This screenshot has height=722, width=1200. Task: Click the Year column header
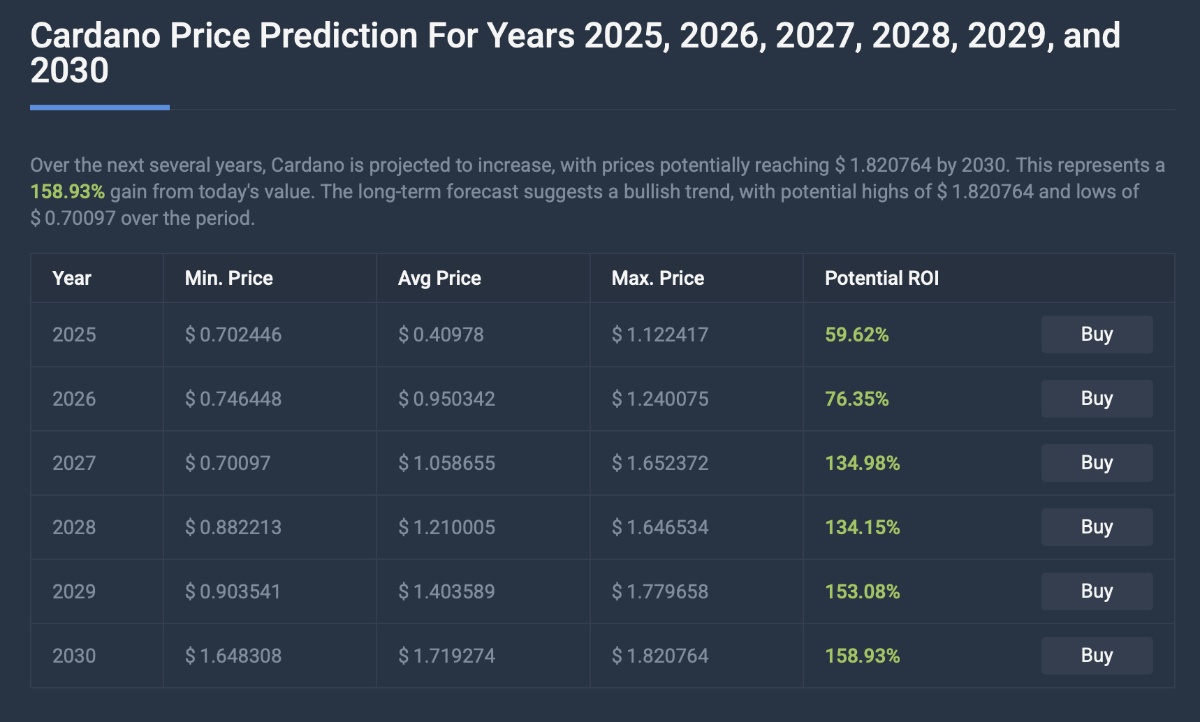(72, 278)
